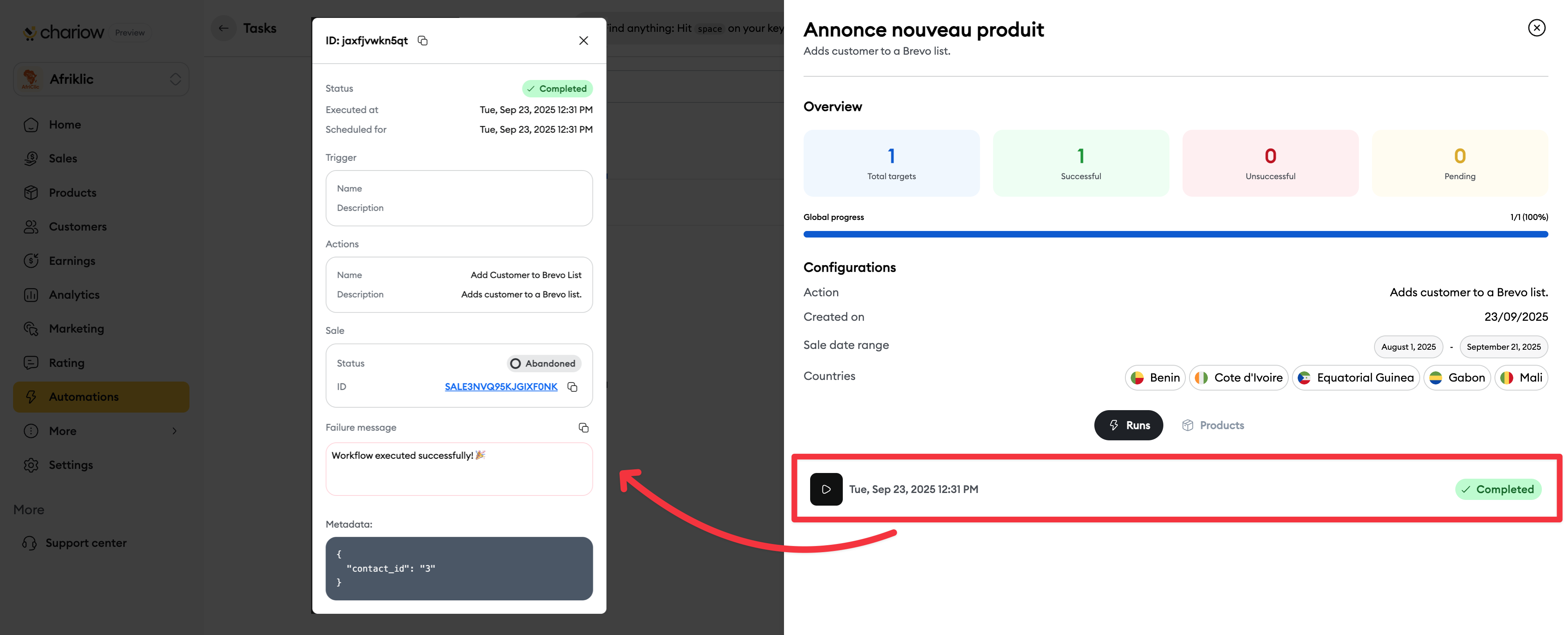Click the Rating chat icon

[31, 363]
